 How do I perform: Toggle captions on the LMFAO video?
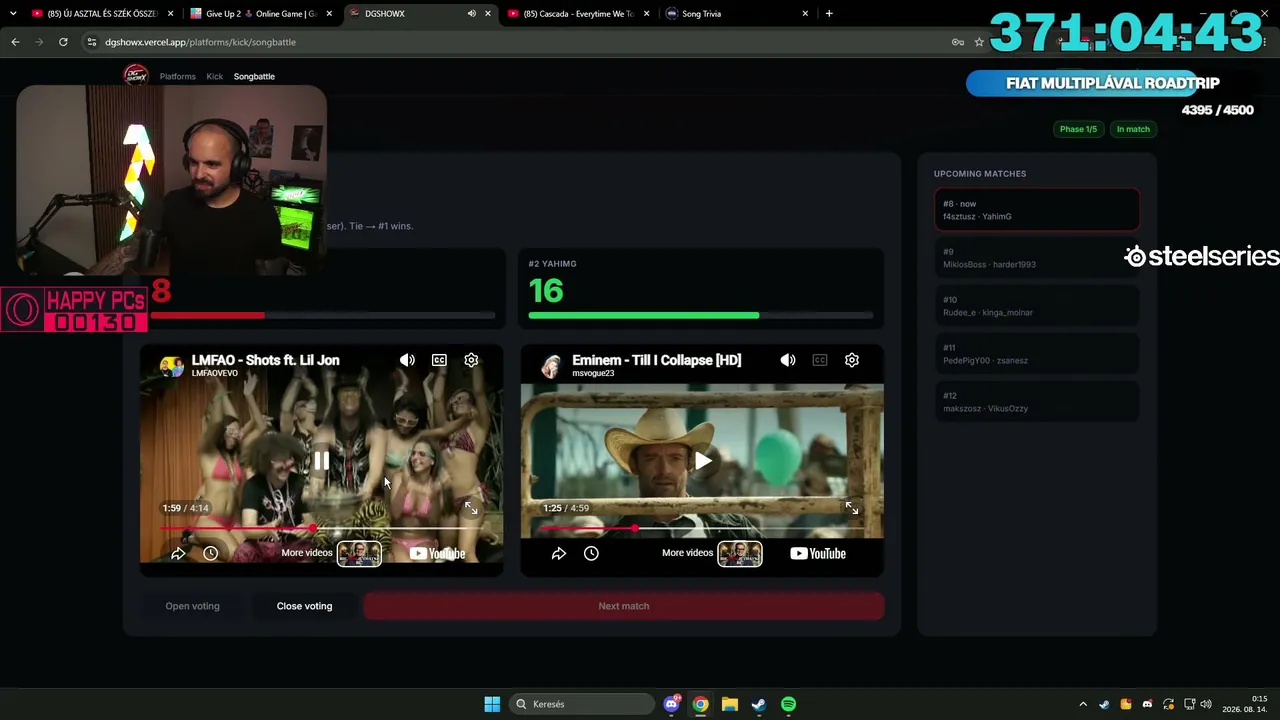pyautogui.click(x=439, y=360)
